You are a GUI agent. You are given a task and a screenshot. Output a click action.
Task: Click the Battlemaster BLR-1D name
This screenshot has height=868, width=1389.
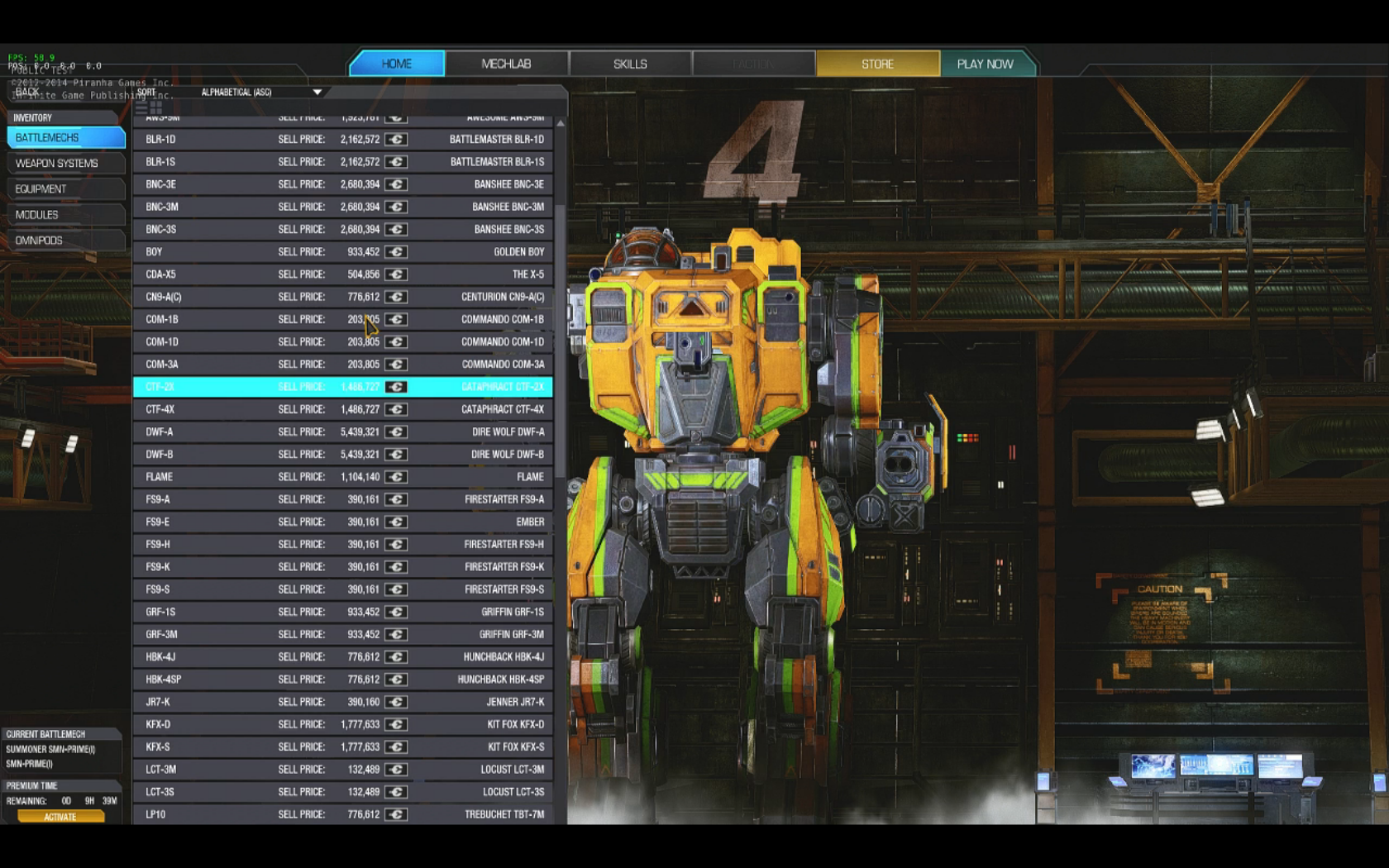[496, 140]
